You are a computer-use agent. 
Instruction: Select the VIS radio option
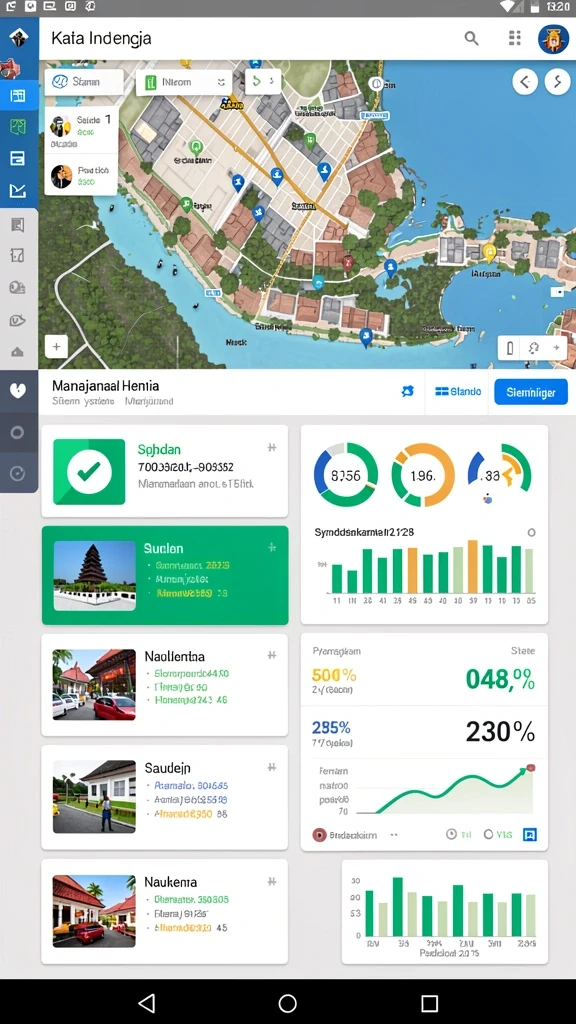[x=498, y=834]
